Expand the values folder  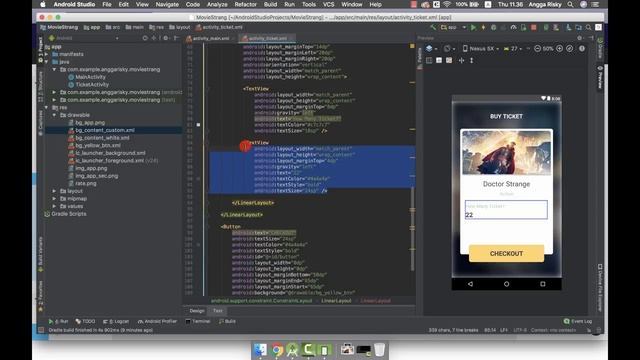[x=54, y=206]
